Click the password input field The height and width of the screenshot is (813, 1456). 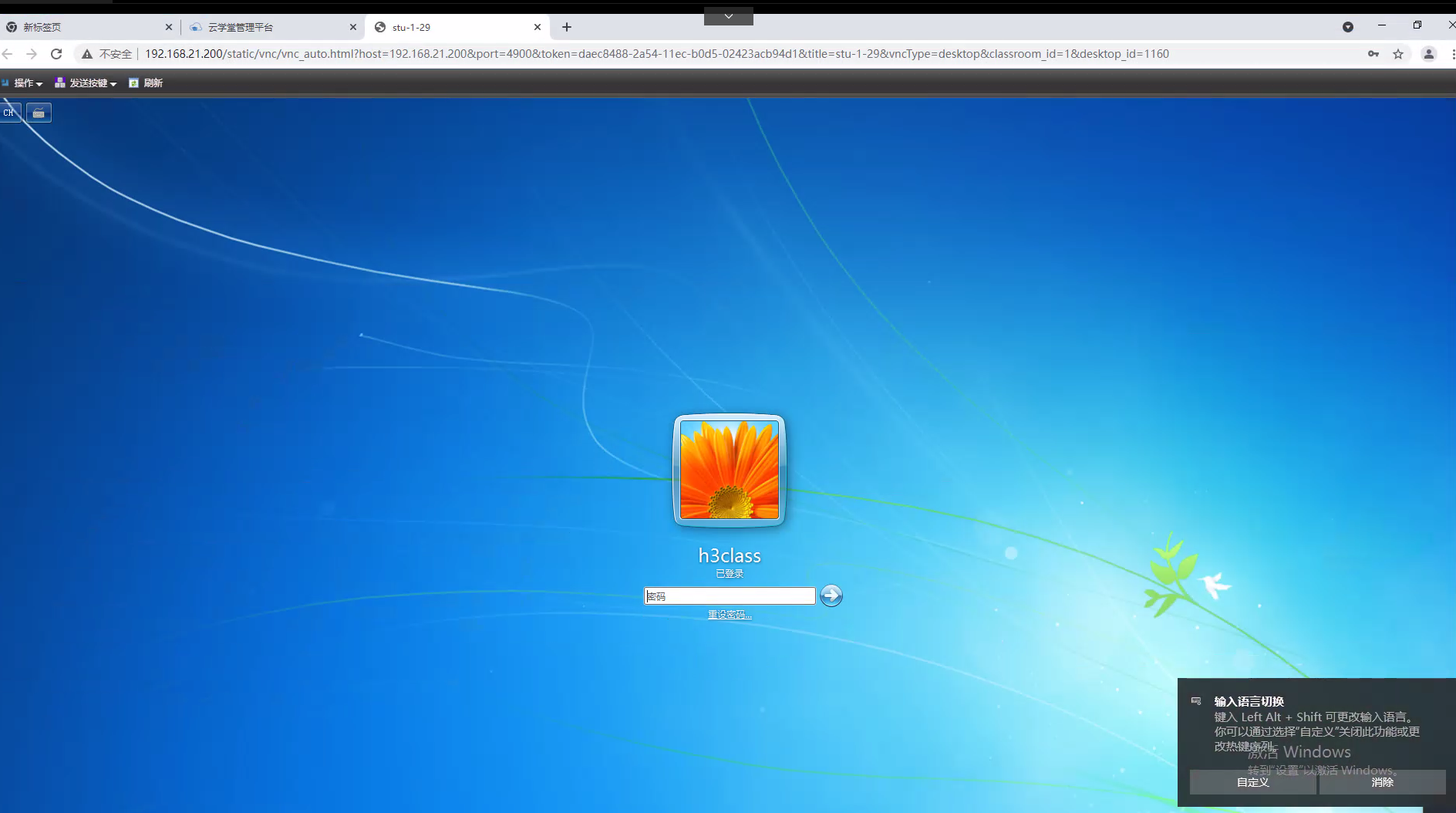point(730,596)
